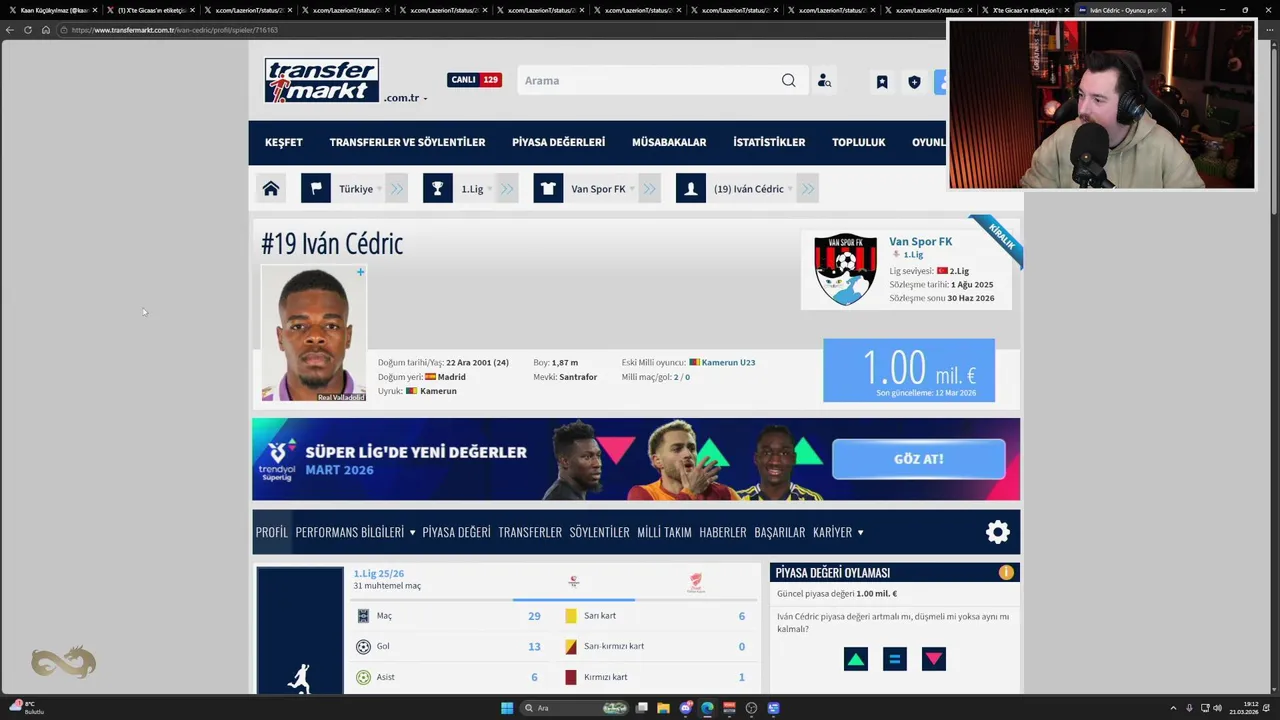Click the browser reload icon
Viewport: 1280px width, 720px height.
(28, 30)
